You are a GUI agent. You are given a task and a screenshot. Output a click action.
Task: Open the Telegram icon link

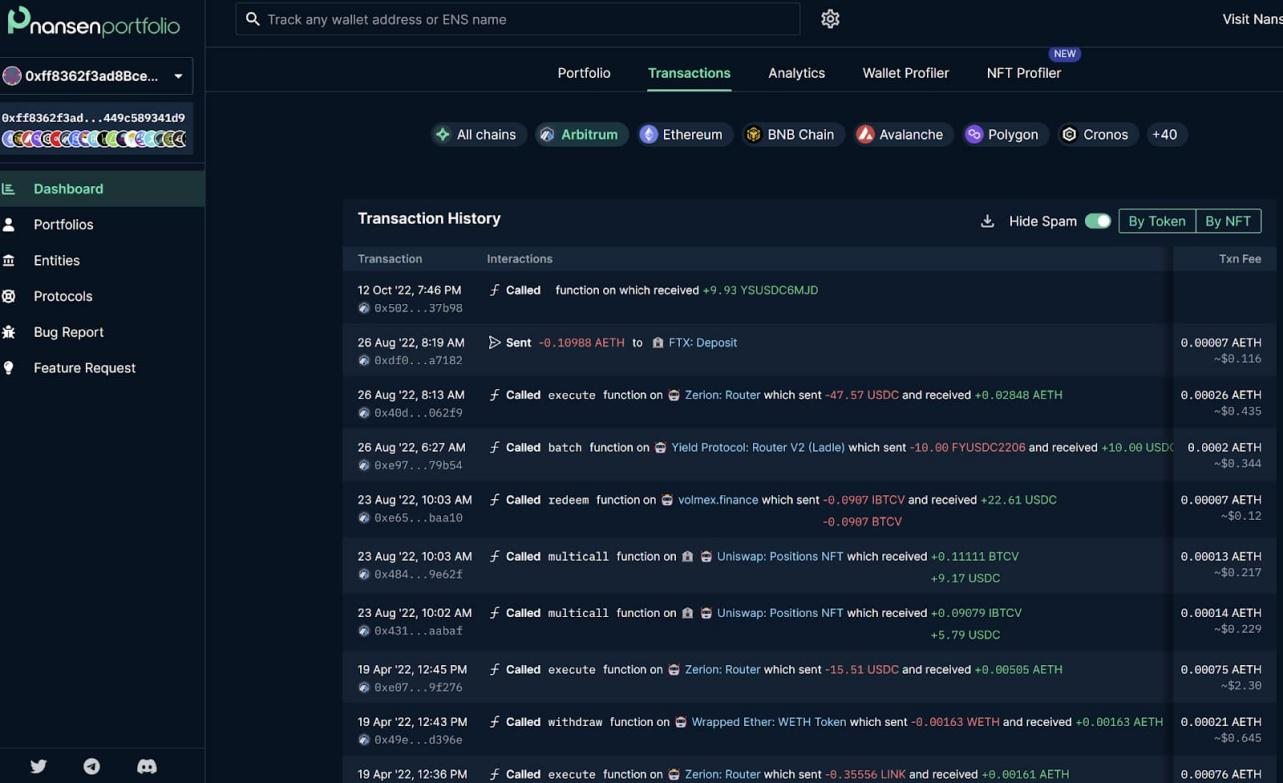[x=92, y=766]
